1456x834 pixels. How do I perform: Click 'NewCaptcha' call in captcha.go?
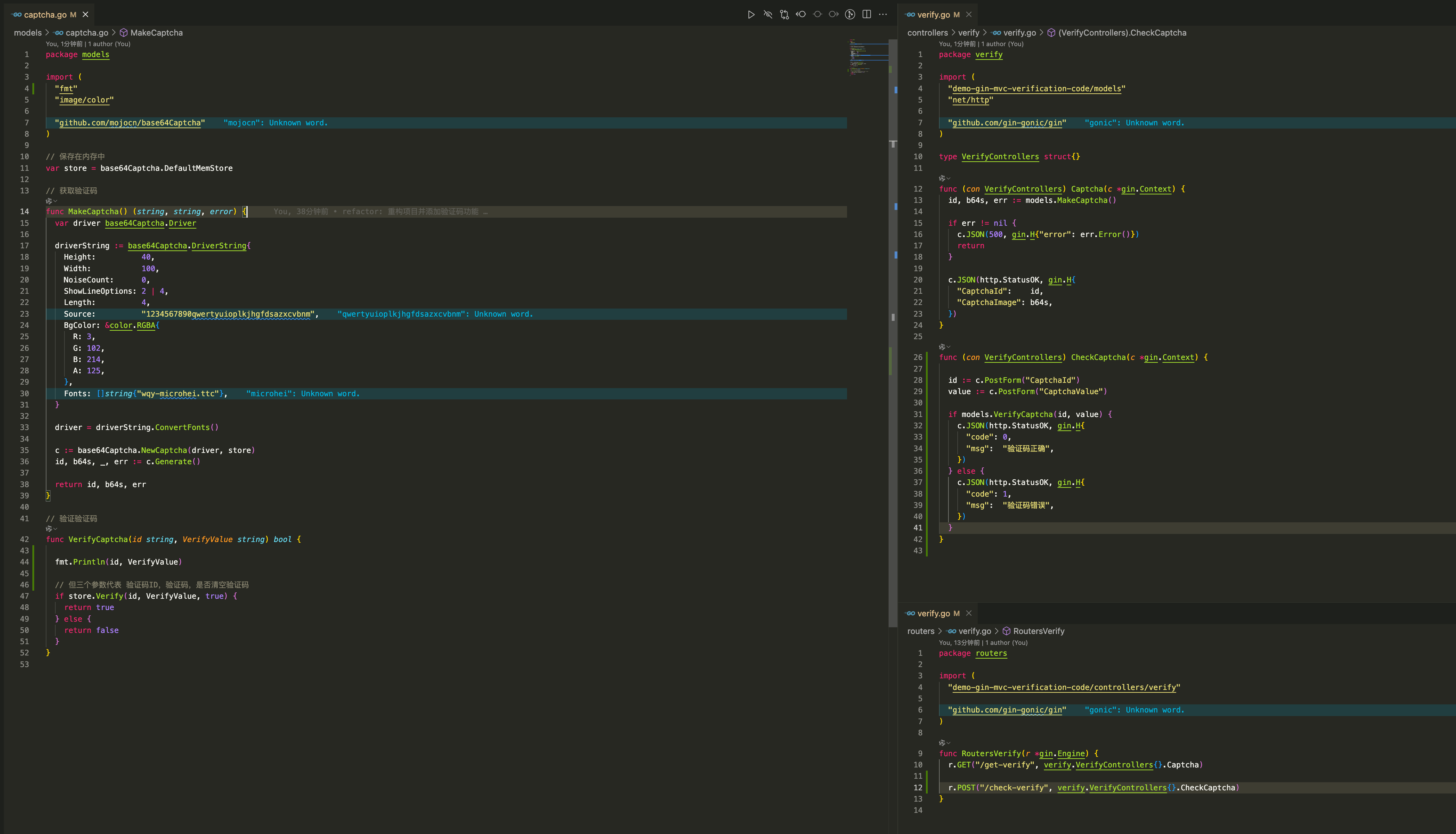164,450
